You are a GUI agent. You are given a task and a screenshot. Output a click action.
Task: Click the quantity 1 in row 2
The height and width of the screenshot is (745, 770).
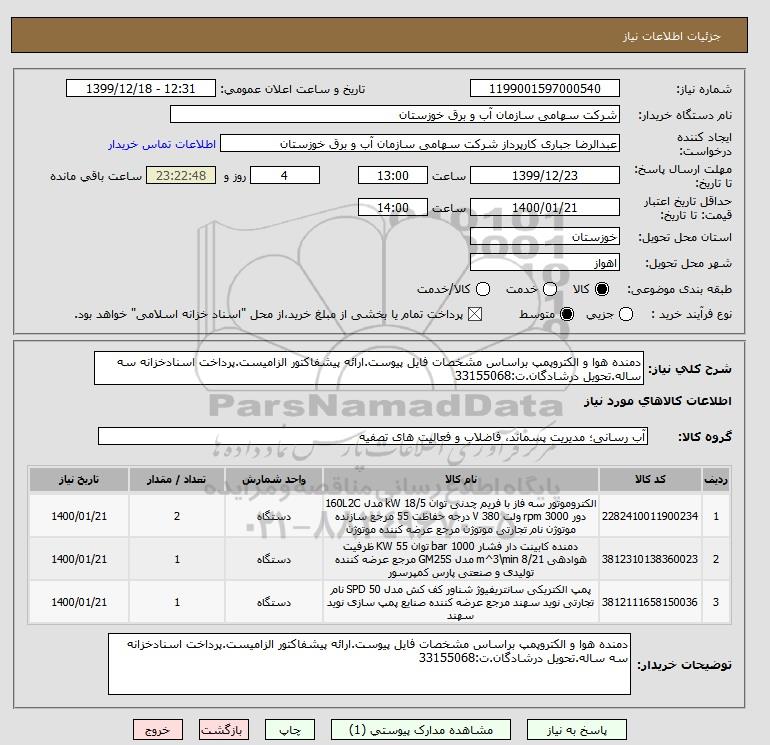177,559
